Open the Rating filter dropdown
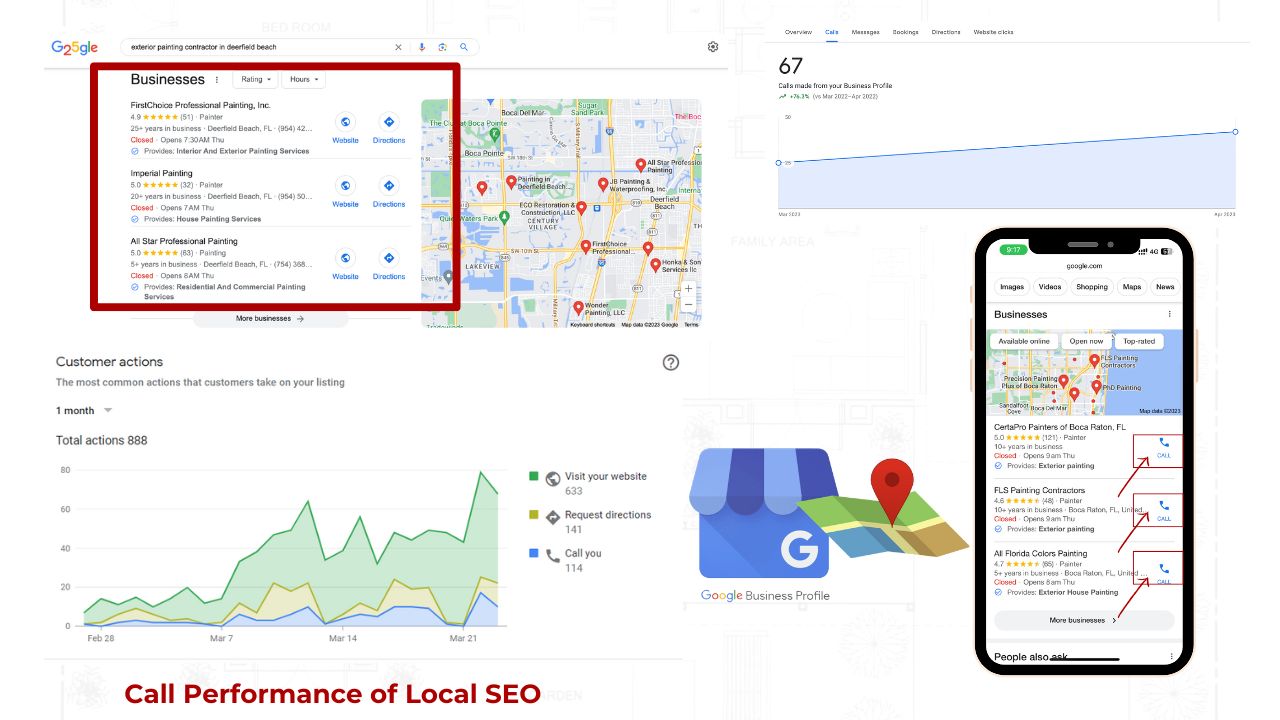 256,79
